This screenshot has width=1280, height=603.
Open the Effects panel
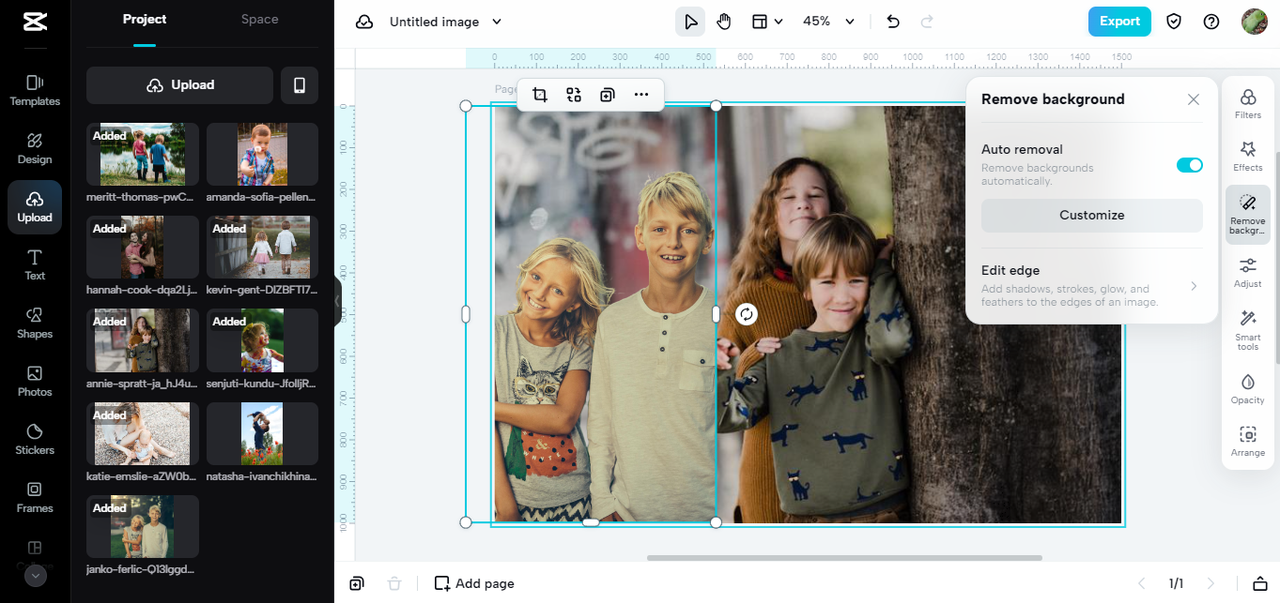pyautogui.click(x=1247, y=156)
